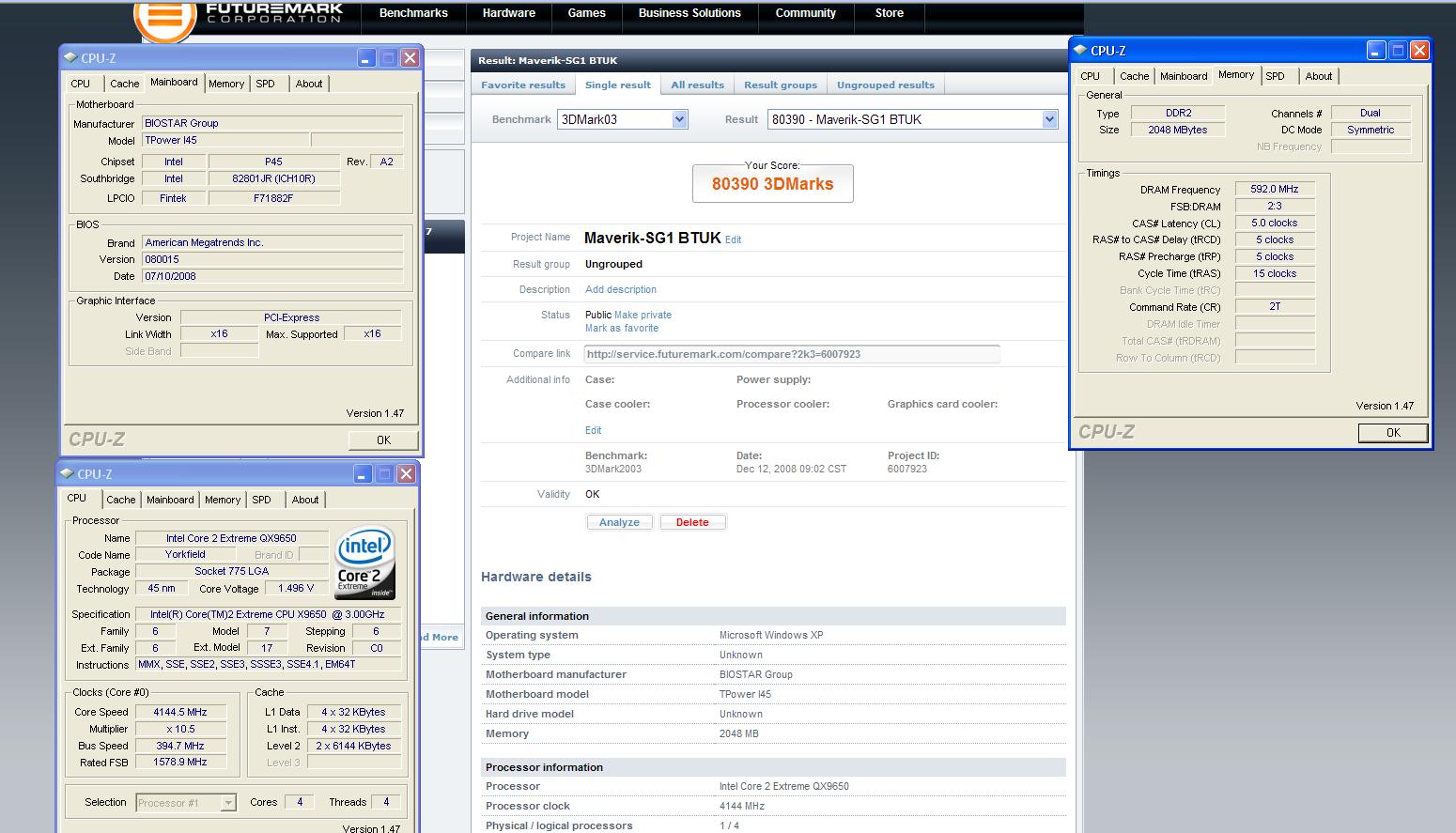The width and height of the screenshot is (1456, 833).
Task: Click the Make private link
Action: click(643, 315)
